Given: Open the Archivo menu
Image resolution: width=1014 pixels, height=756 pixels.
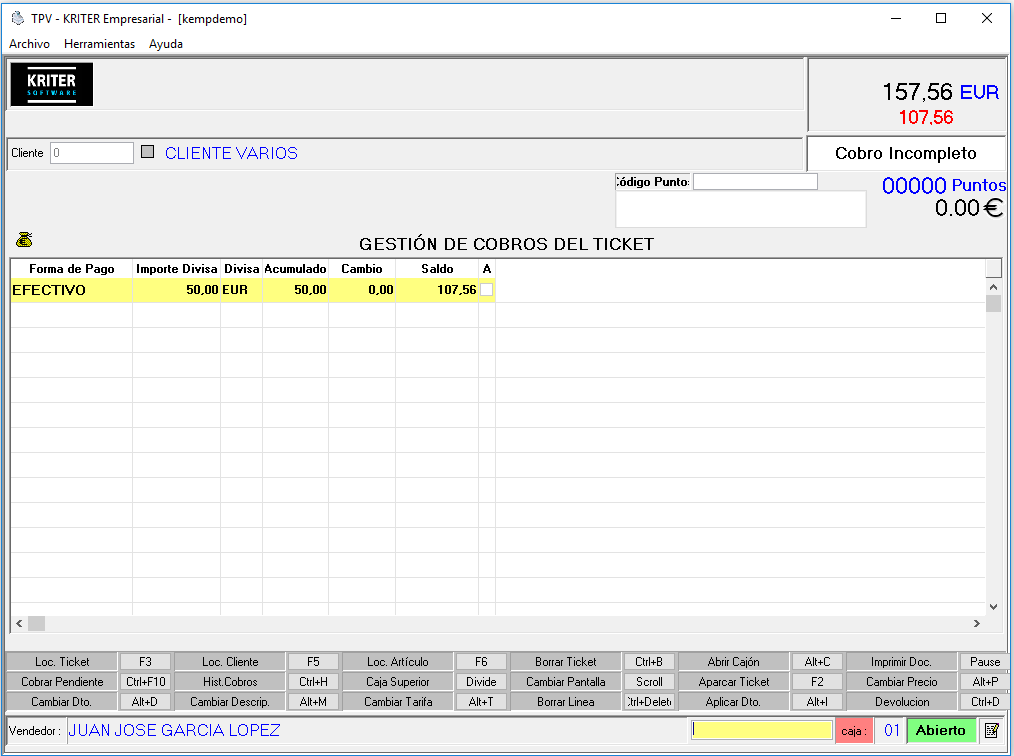Looking at the screenshot, I should [x=29, y=43].
